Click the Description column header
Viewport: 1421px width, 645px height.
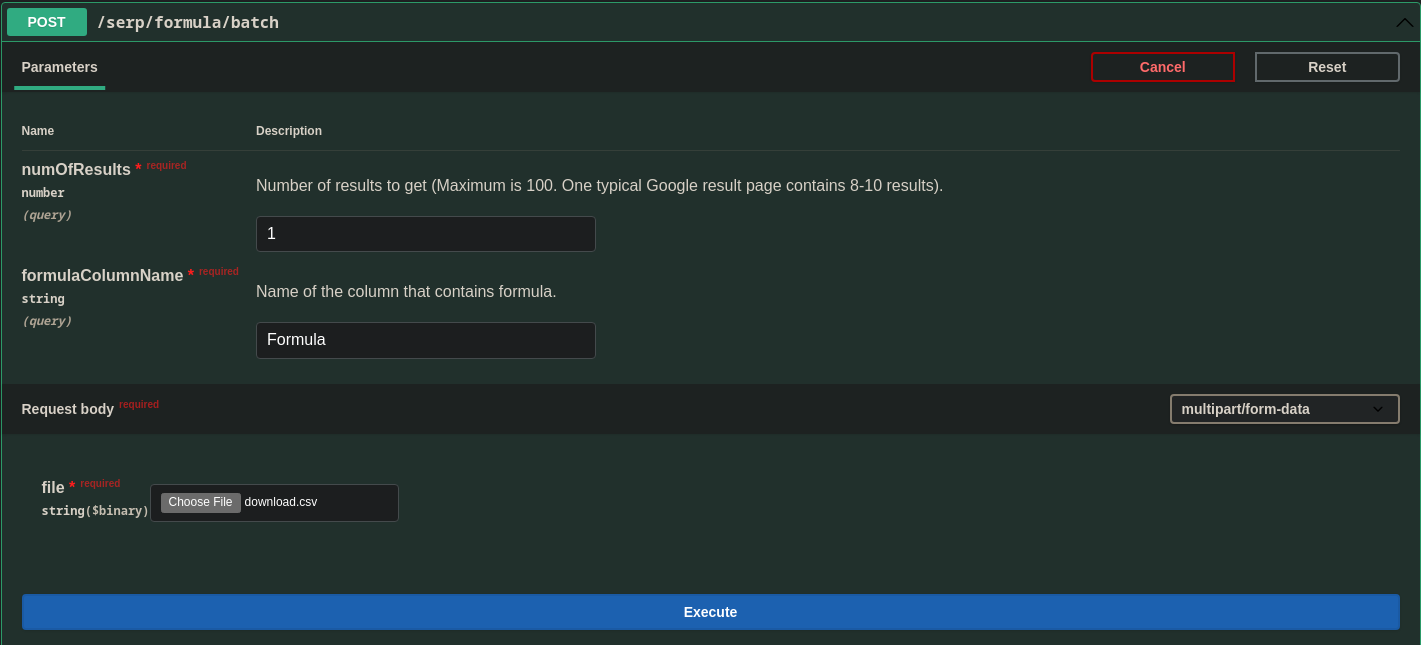[289, 131]
